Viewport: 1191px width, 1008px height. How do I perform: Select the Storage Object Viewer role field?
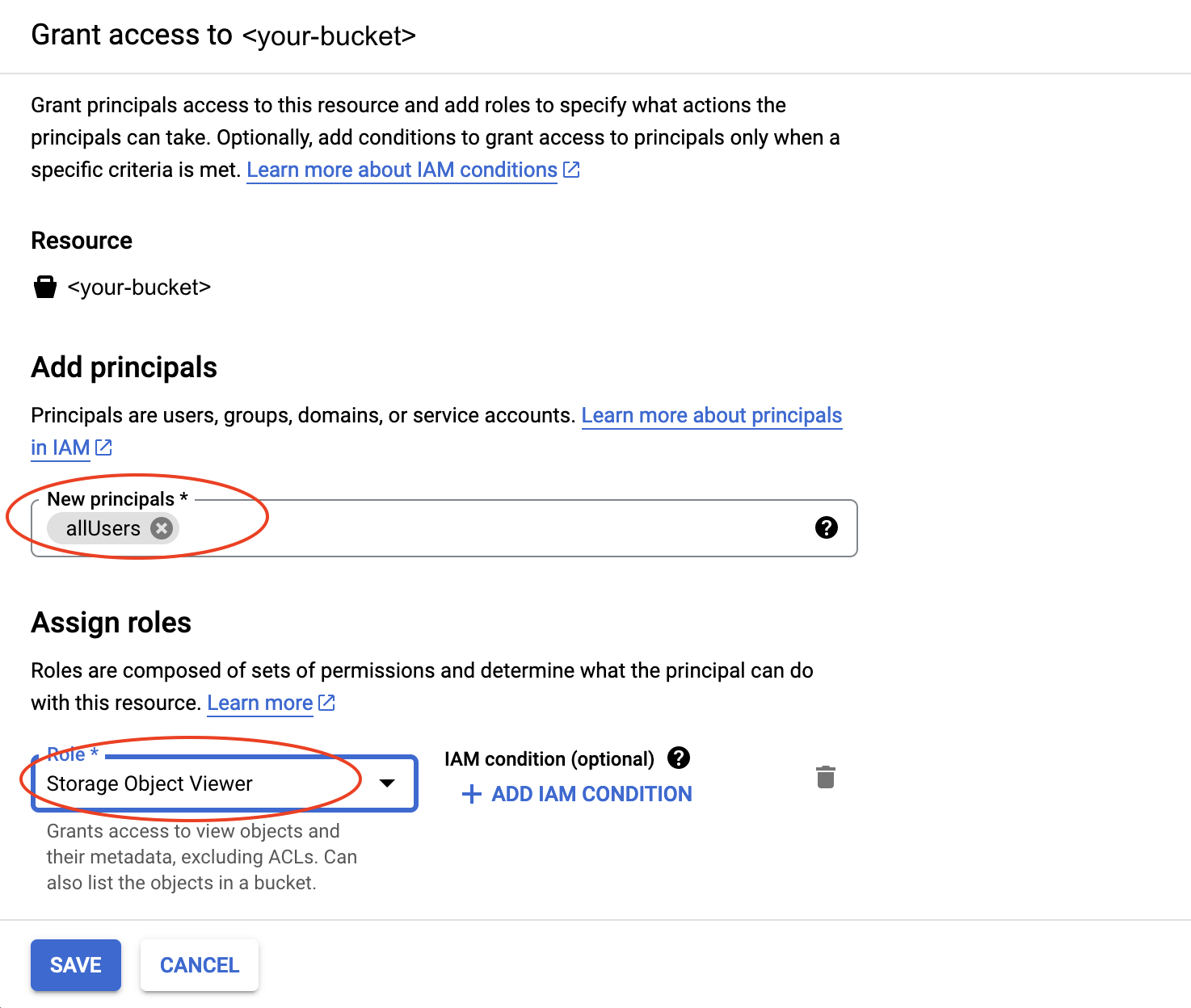click(x=202, y=783)
